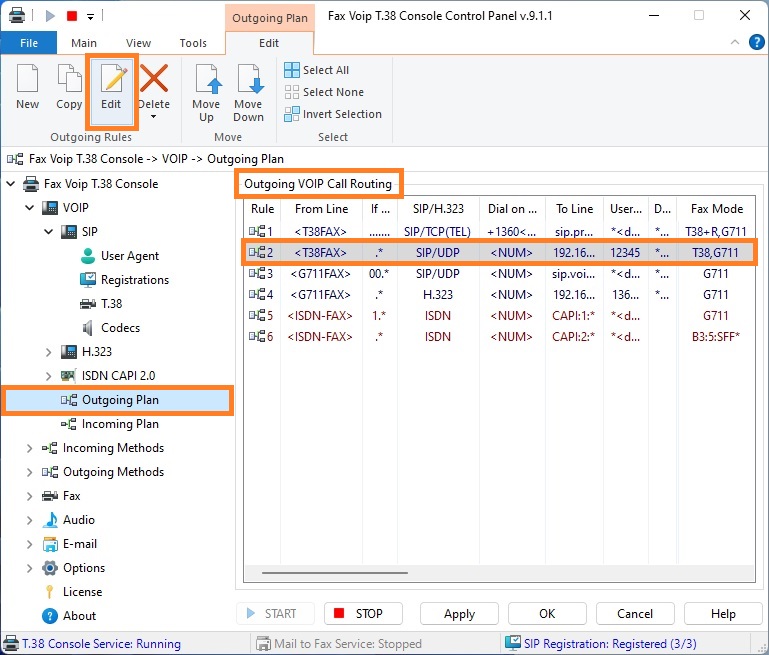Click Select All in the ribbon
The height and width of the screenshot is (655, 769).
click(316, 70)
